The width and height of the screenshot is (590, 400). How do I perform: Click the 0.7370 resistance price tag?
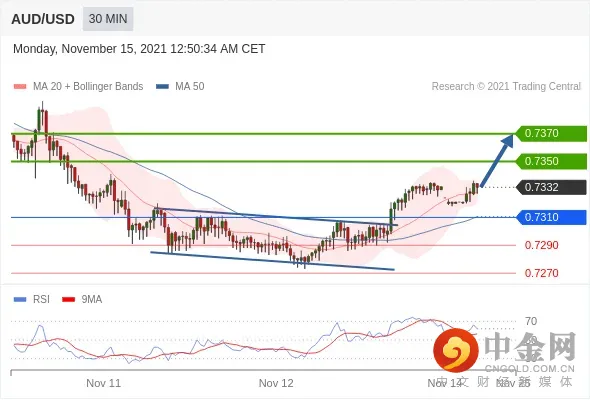(x=550, y=133)
